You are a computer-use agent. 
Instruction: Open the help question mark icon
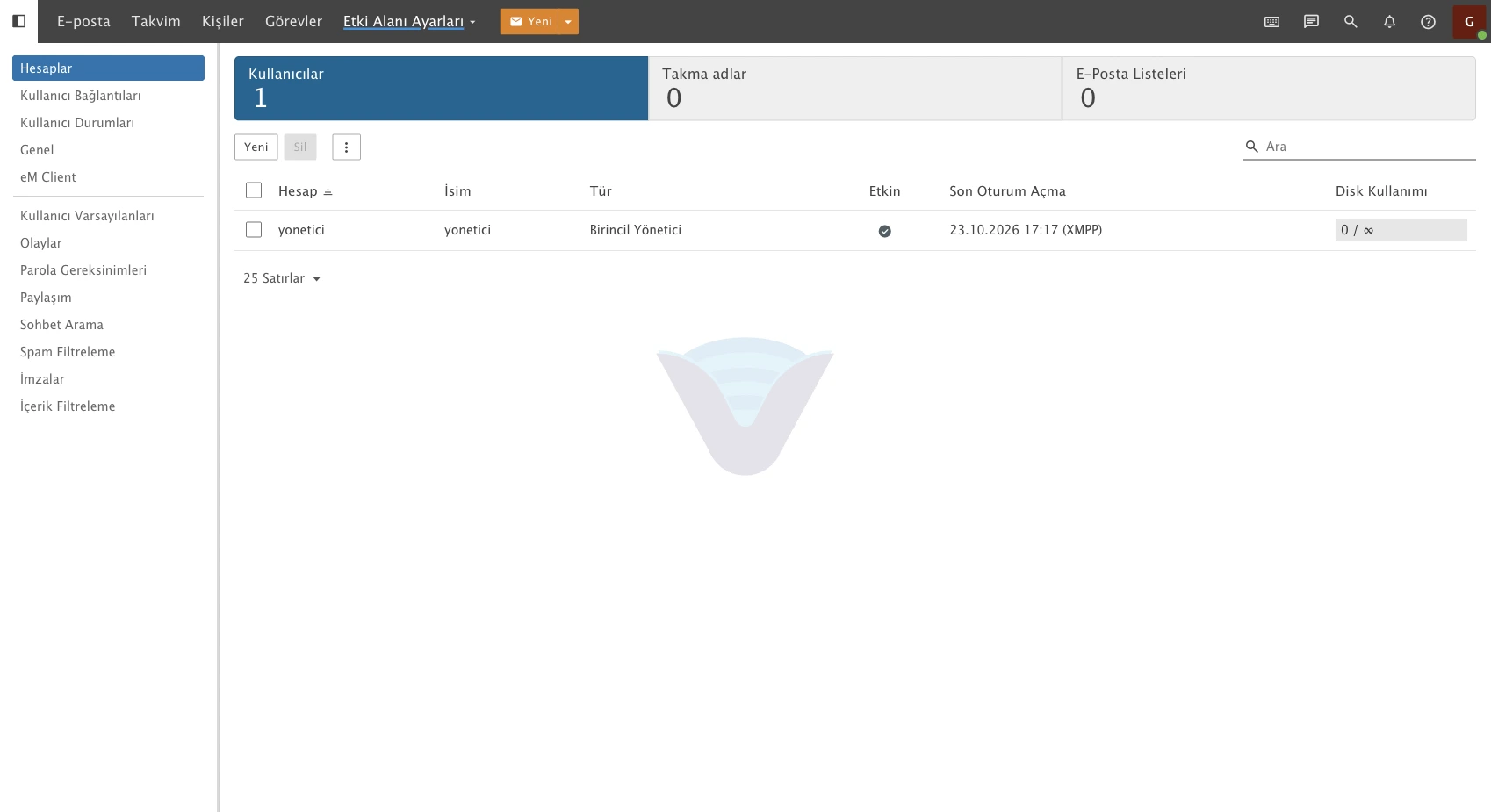click(1428, 22)
